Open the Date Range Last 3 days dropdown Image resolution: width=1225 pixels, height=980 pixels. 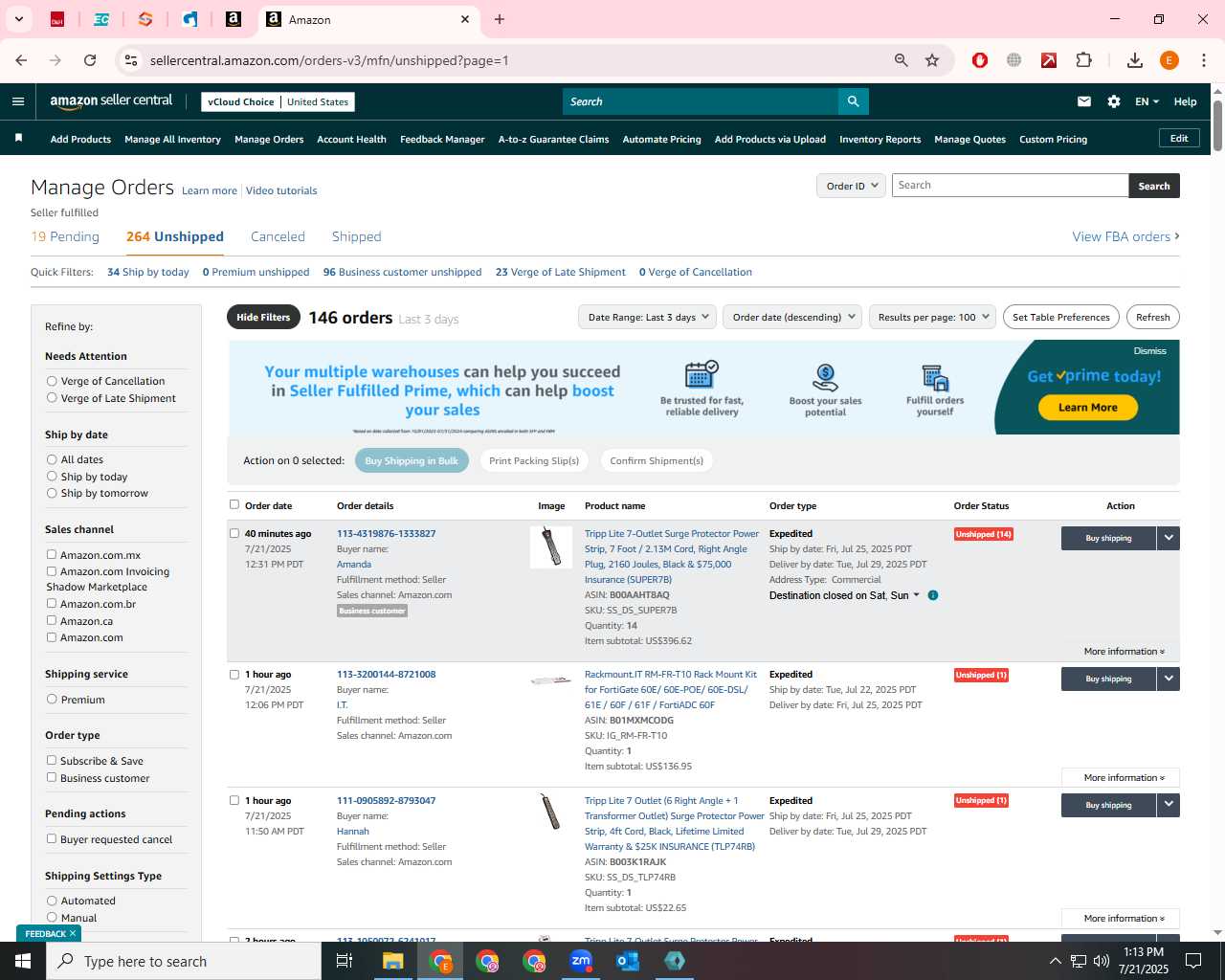tap(648, 317)
